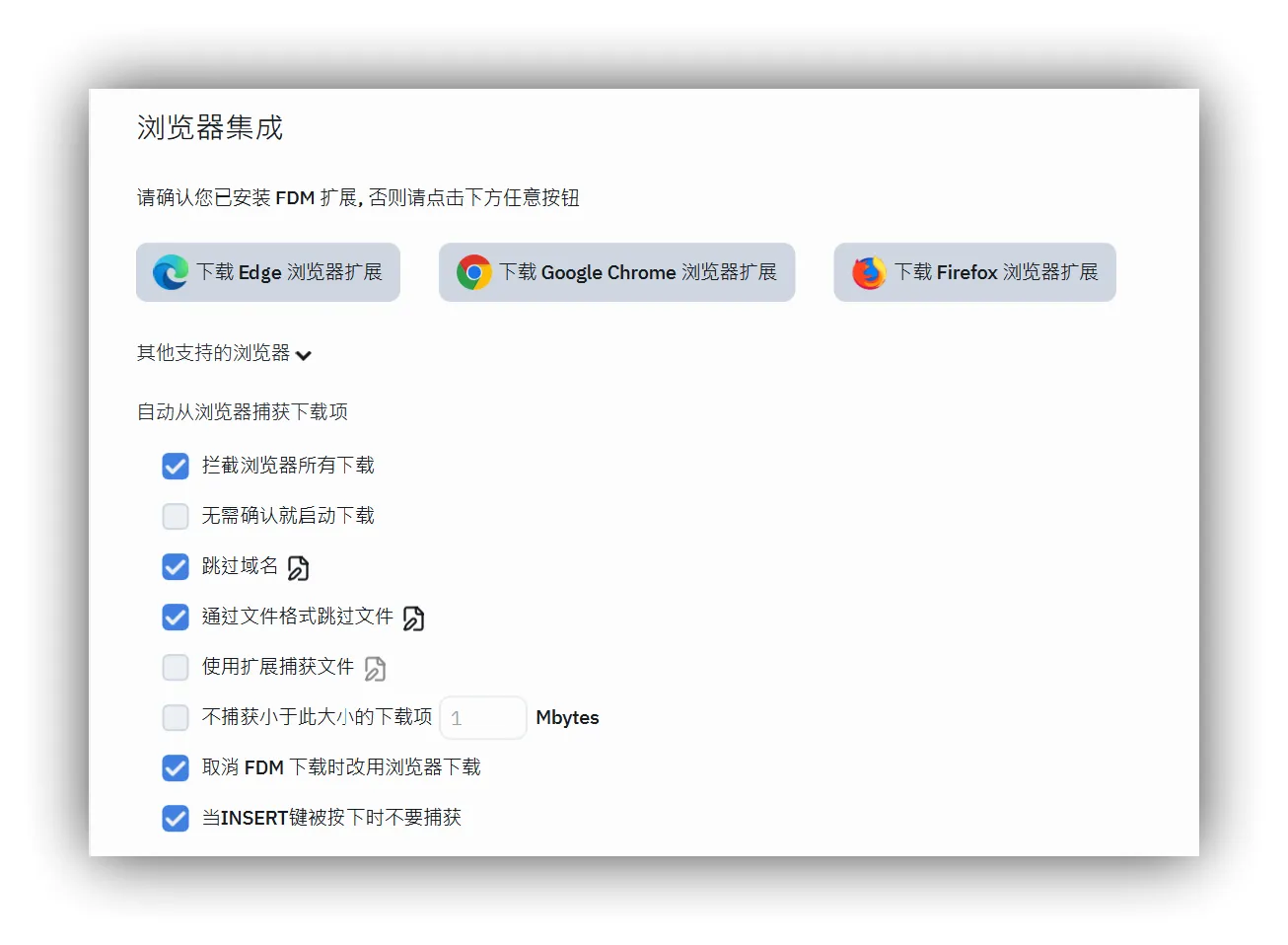1288x945 pixels.
Task: Open the edit list icon beside 跳过域名
Action: [298, 568]
